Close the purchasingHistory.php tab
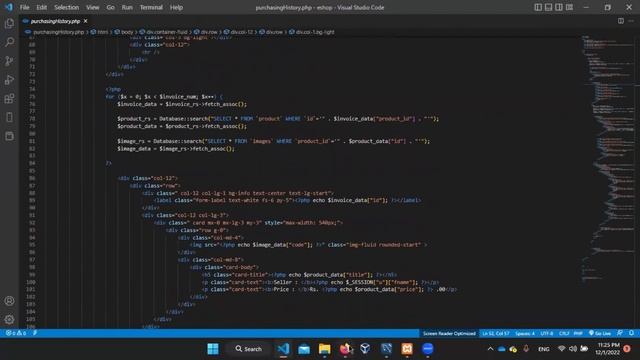 coord(85,21)
